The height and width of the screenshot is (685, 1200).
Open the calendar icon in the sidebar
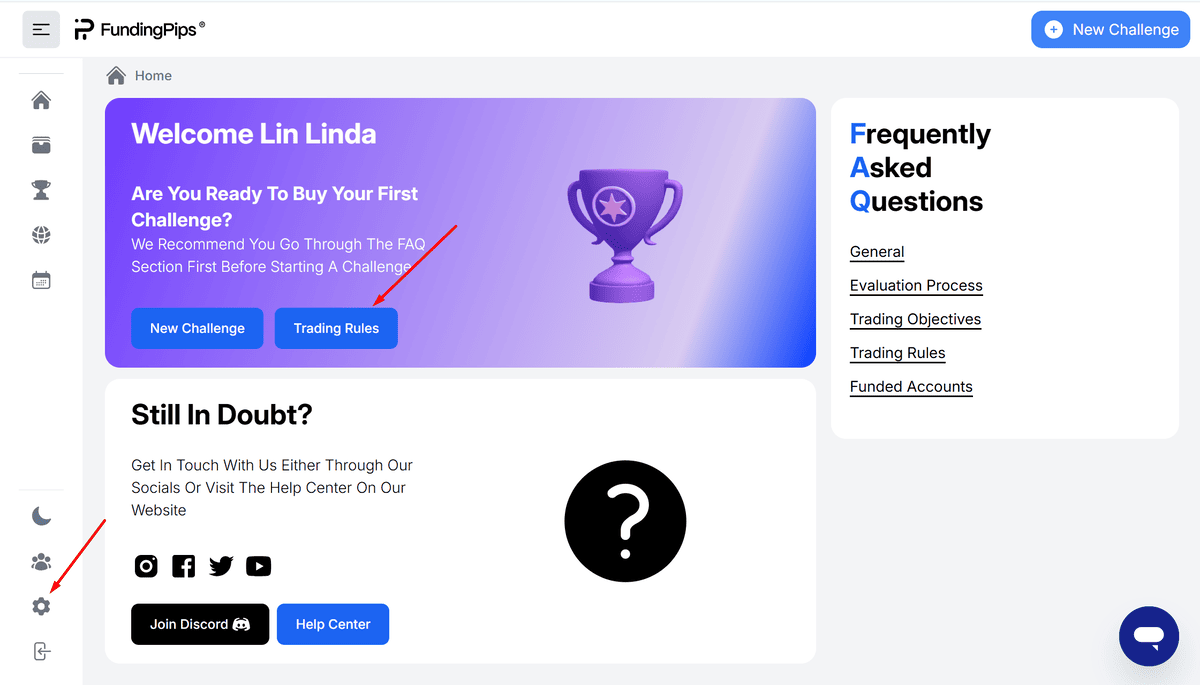[41, 280]
